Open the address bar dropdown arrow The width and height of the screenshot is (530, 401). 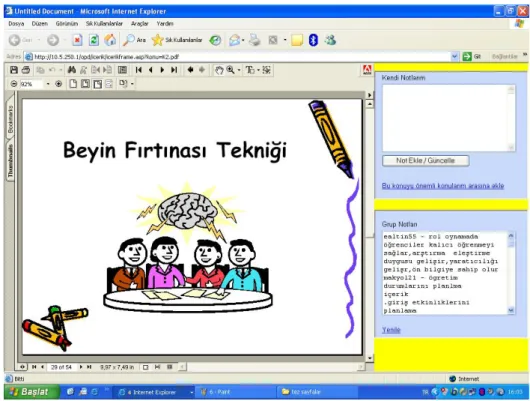point(455,56)
